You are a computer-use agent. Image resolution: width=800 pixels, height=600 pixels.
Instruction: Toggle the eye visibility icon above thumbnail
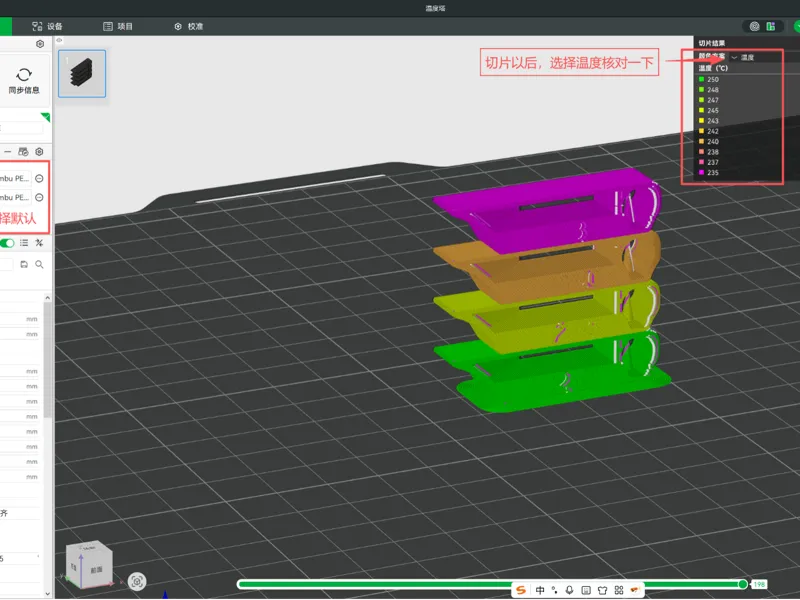pyautogui.click(x=59, y=40)
